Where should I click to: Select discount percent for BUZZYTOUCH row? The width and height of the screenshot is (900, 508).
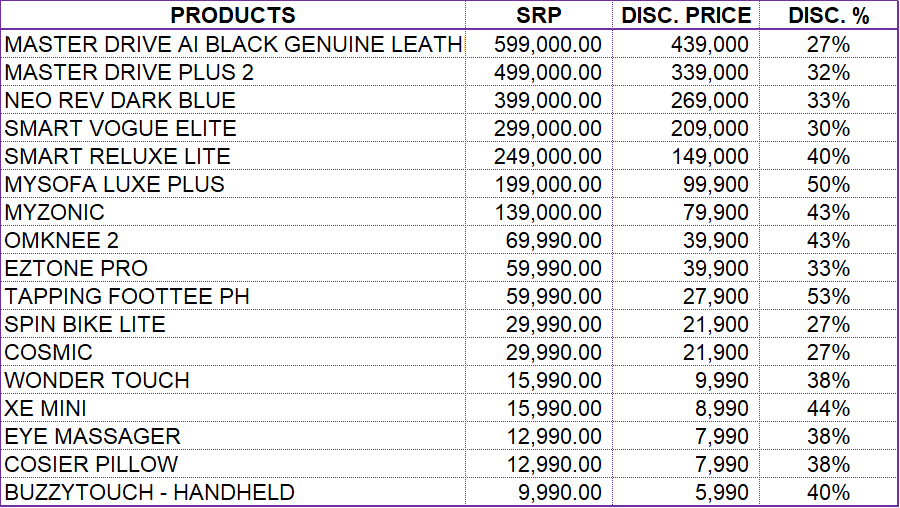click(x=828, y=493)
